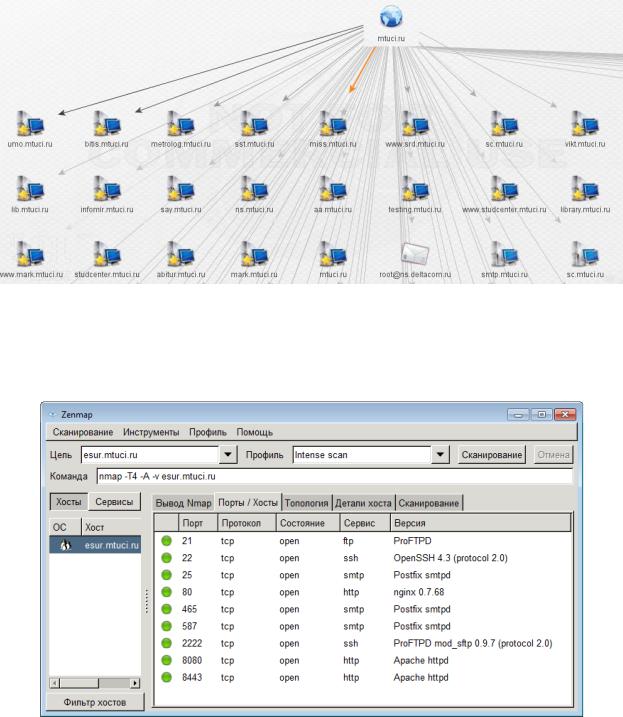Screen dimensions: 623x717
Task: Select the www.srd.mtuci.ru host icon
Action: click(415, 124)
